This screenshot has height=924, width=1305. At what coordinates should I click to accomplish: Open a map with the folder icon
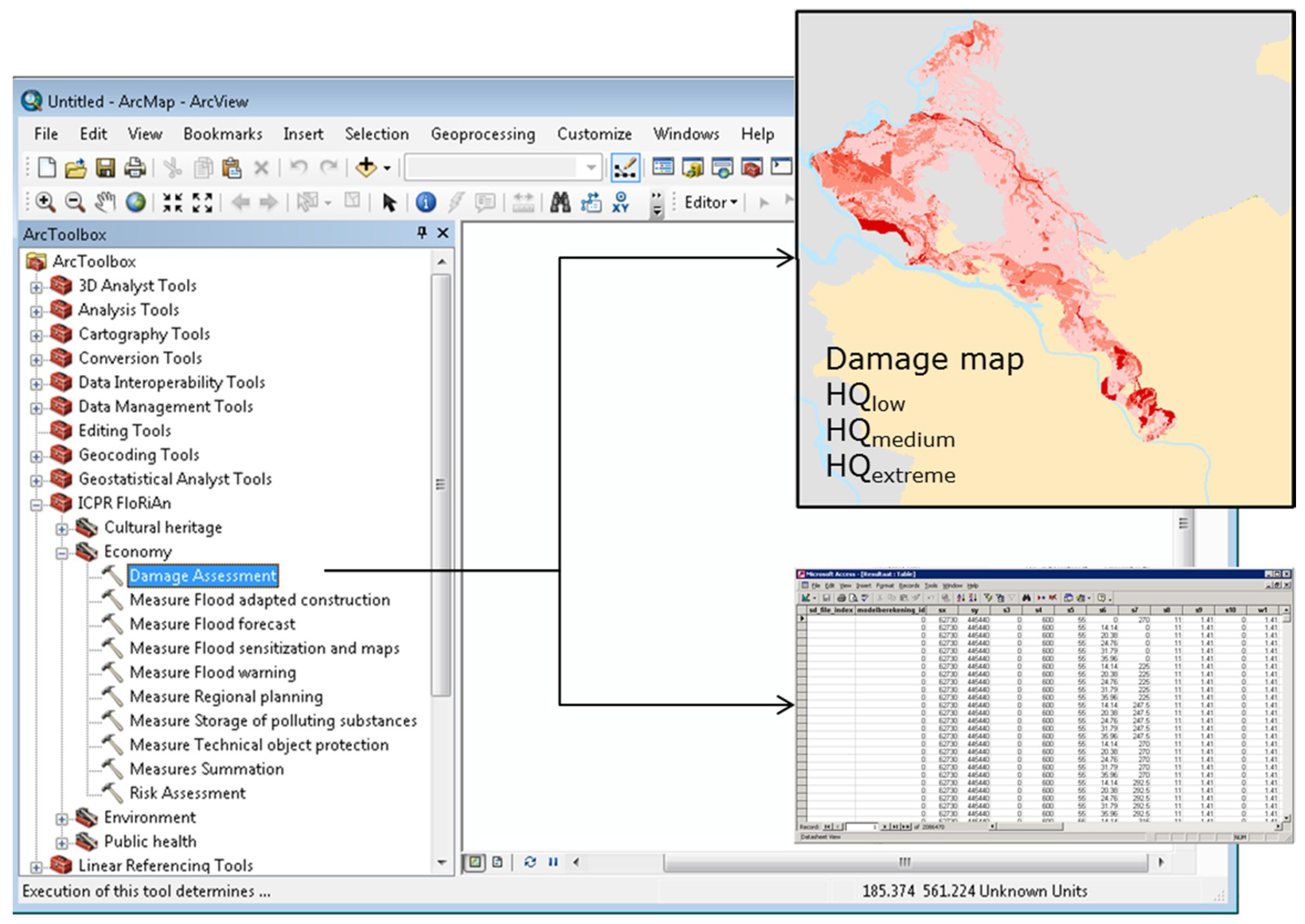pos(76,168)
